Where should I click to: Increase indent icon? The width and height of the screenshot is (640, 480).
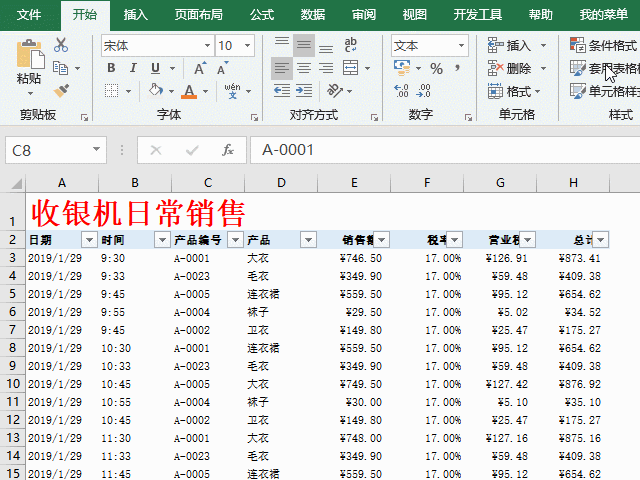pos(304,90)
